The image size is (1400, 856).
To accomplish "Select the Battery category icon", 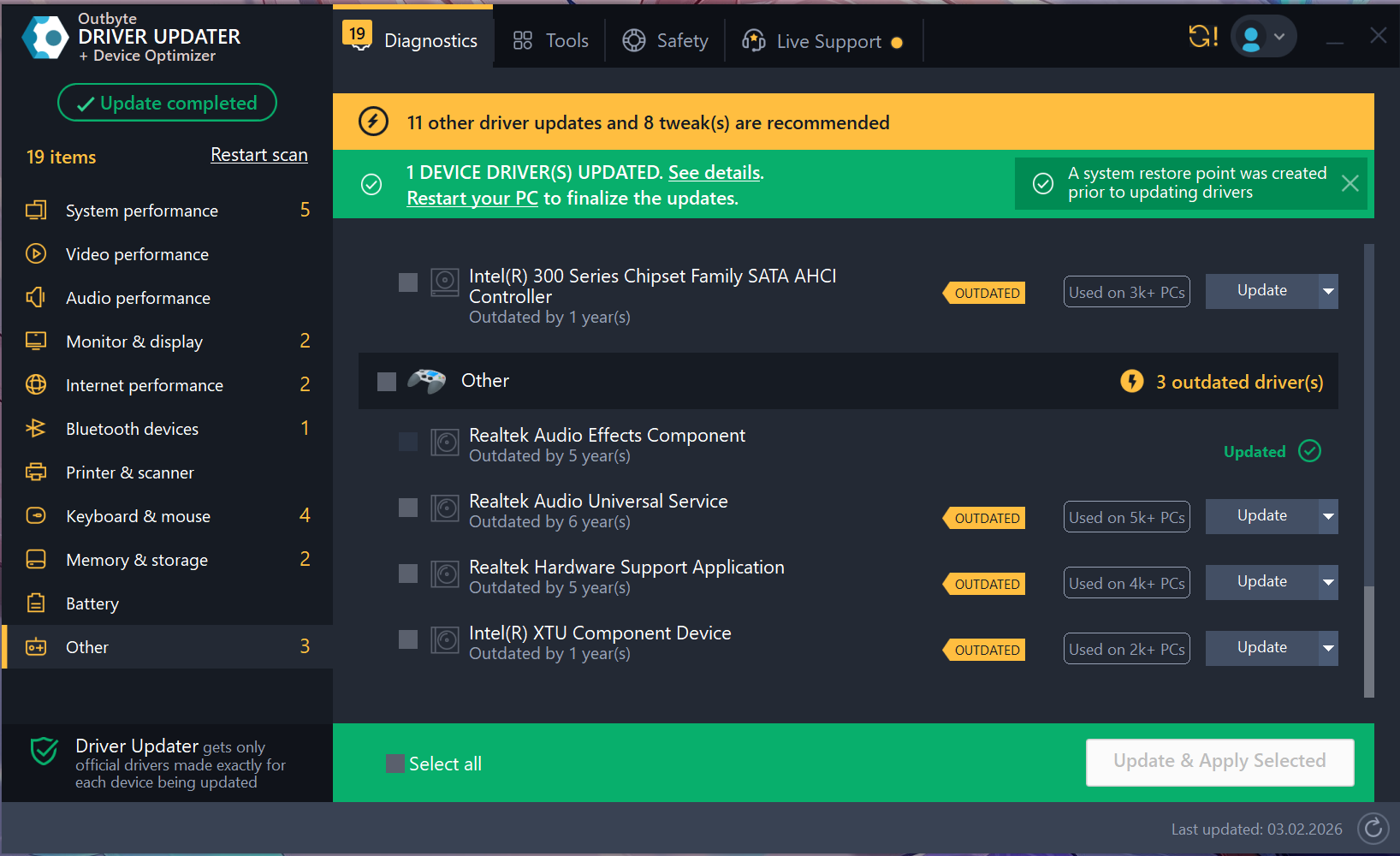I will [x=36, y=603].
